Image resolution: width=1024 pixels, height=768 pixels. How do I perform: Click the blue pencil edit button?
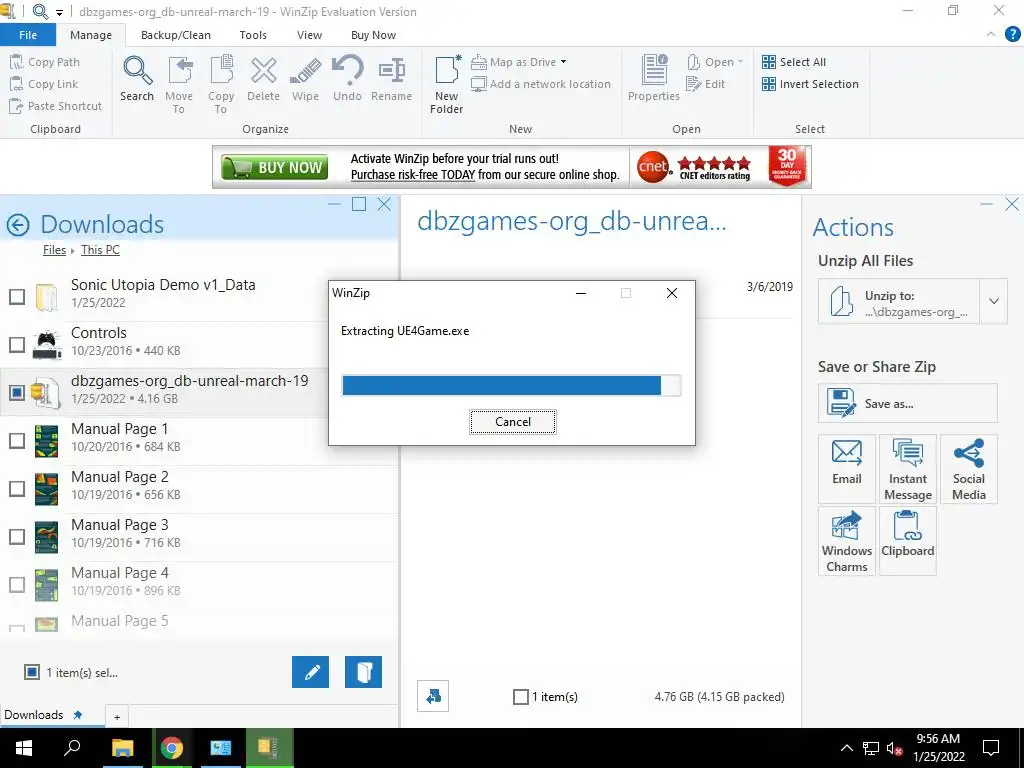(310, 672)
